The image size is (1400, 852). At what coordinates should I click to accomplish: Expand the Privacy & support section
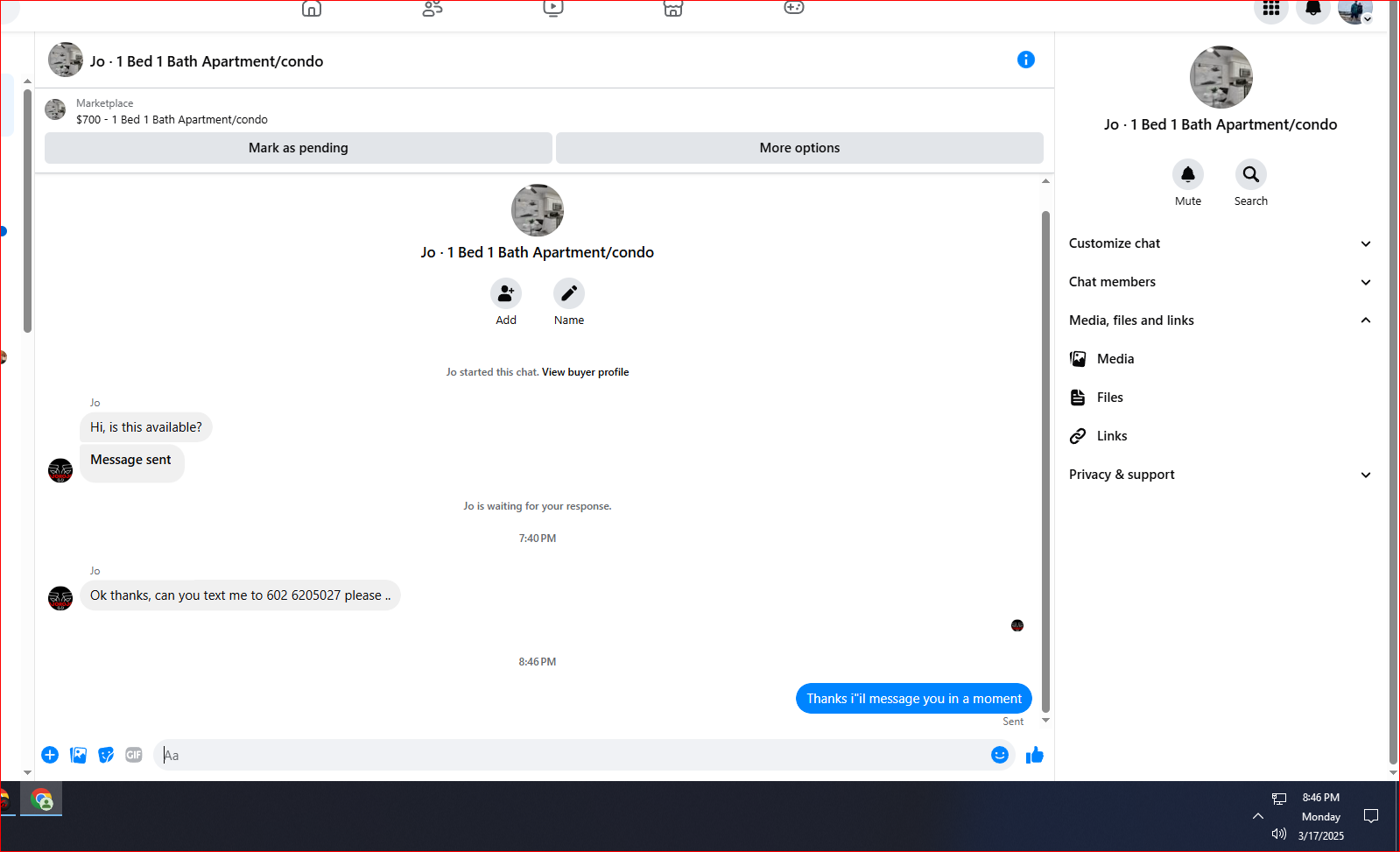pos(1221,475)
